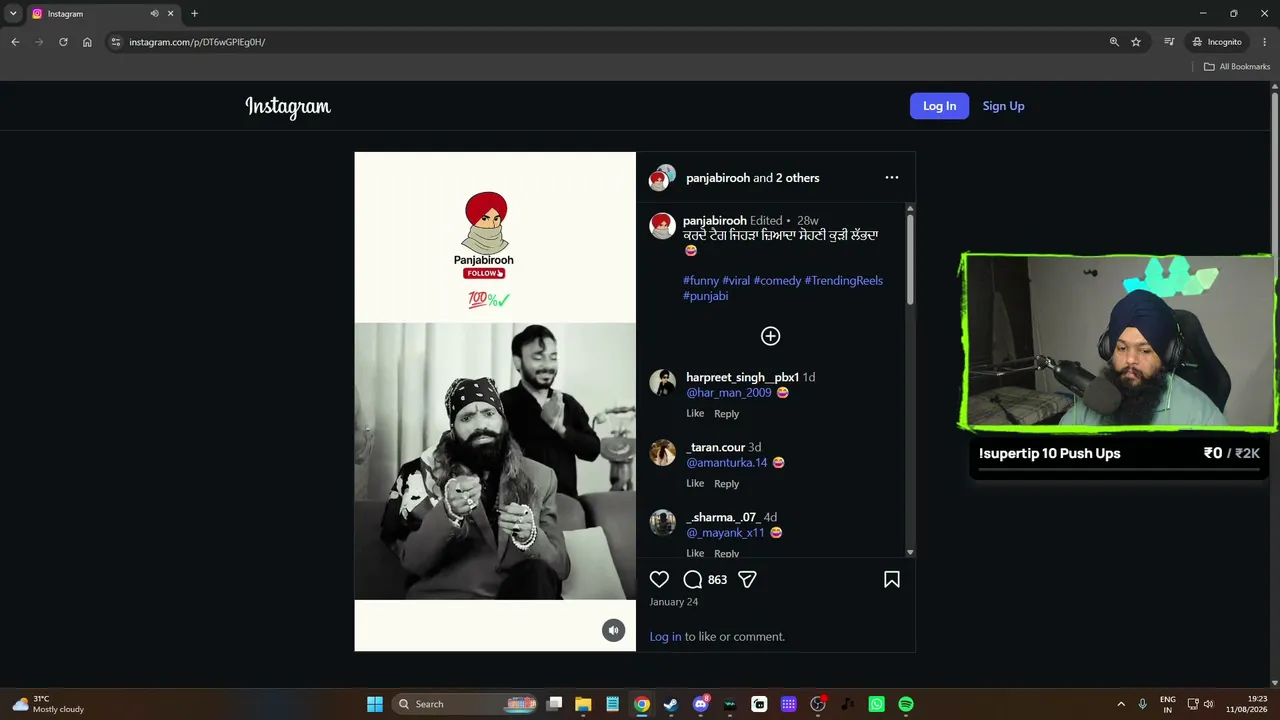Image resolution: width=1280 pixels, height=720 pixels.
Task: Open the taskbar volume control
Action: point(1209,704)
